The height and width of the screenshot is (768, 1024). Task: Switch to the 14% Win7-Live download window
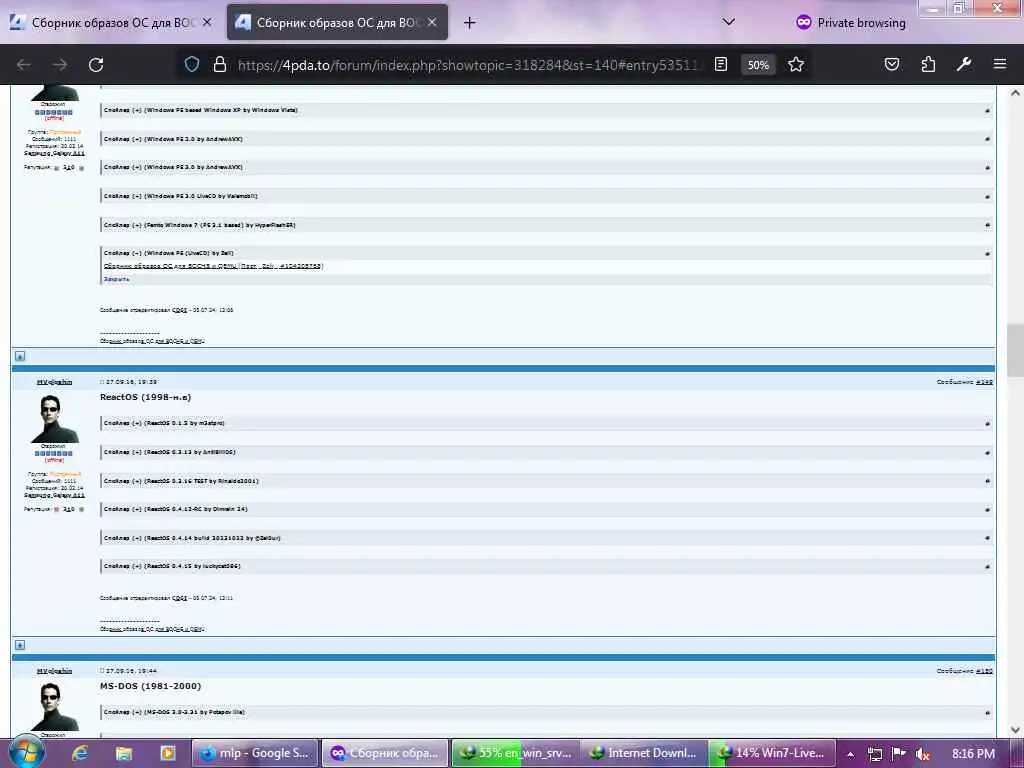tap(773, 754)
